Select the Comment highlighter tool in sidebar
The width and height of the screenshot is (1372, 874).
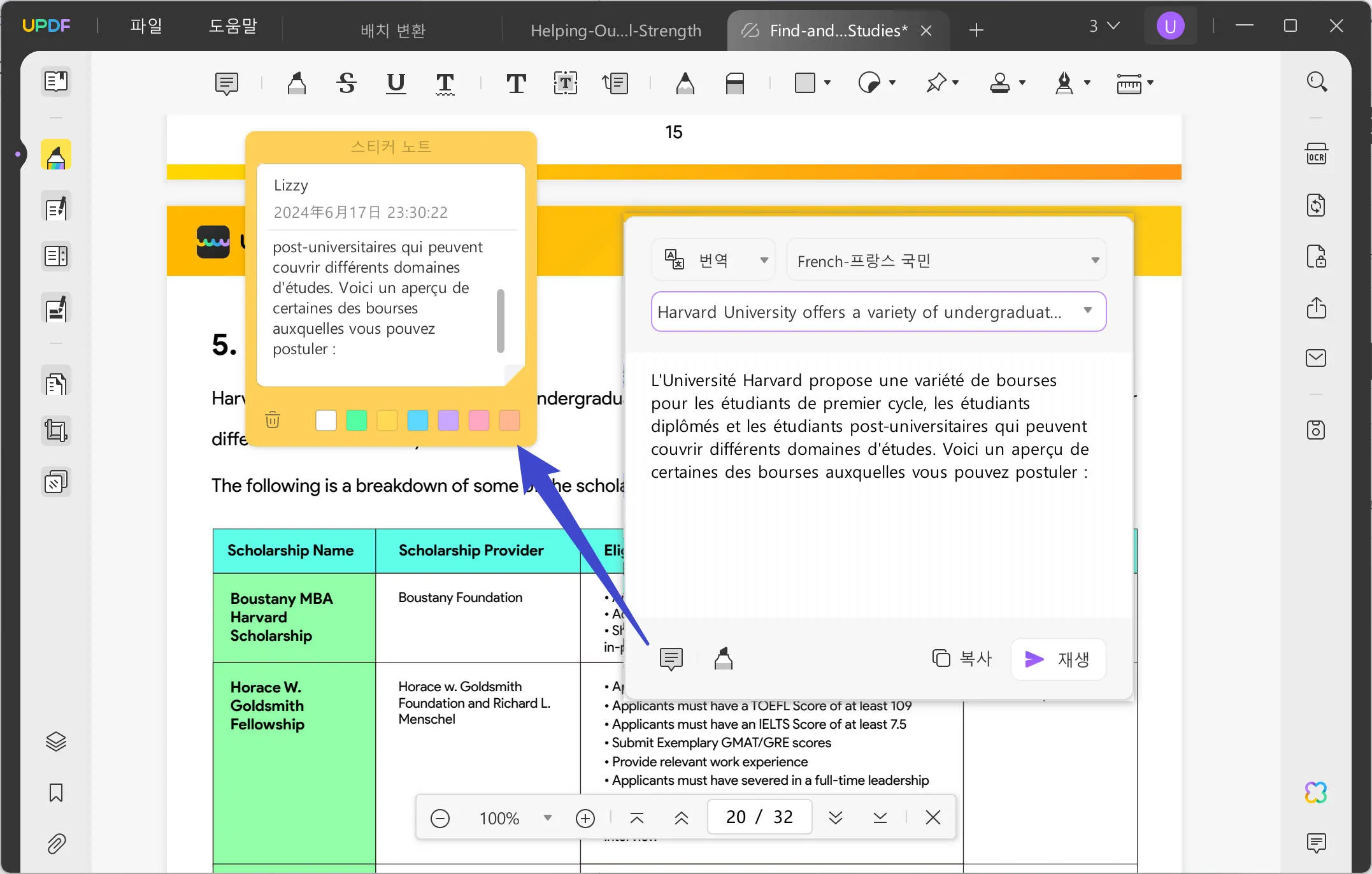(x=56, y=156)
